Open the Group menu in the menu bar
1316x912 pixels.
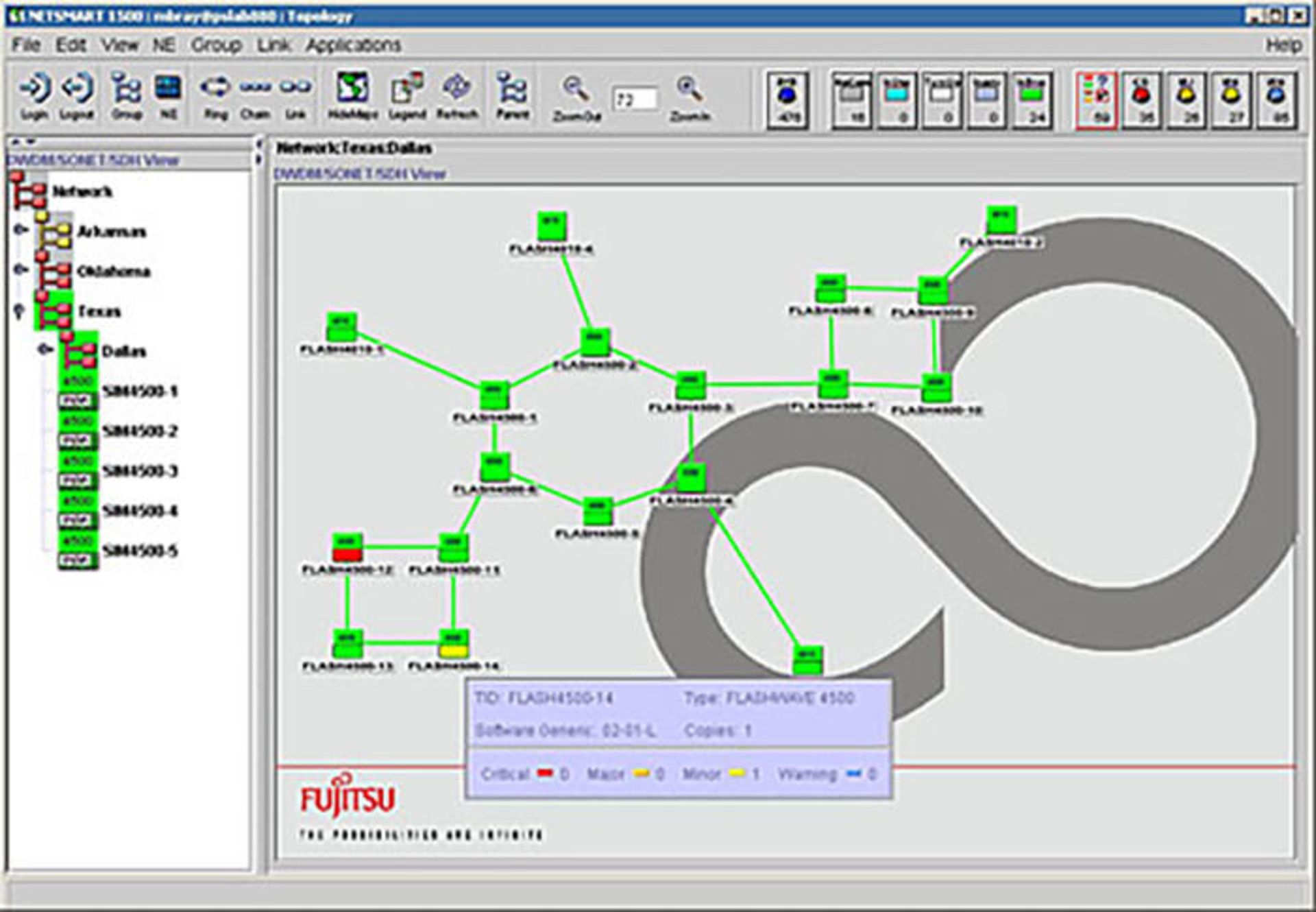click(216, 45)
